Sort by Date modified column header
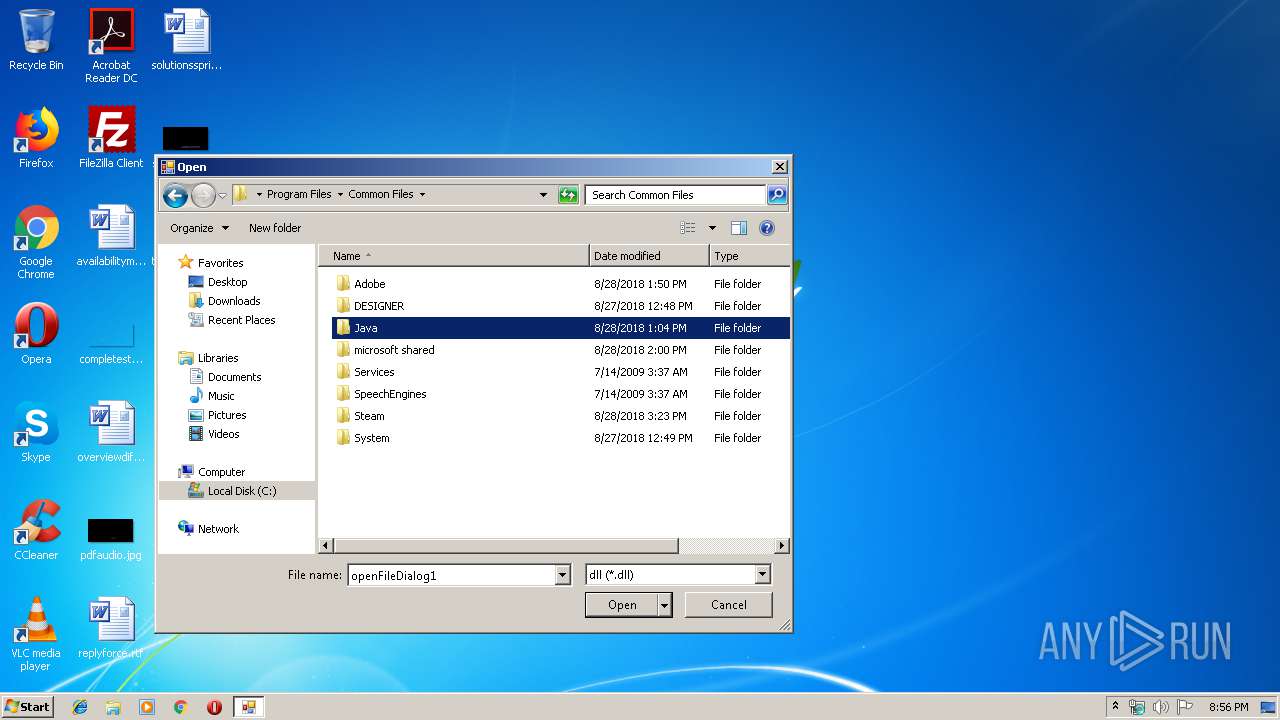The height and width of the screenshot is (720, 1280). coord(649,256)
